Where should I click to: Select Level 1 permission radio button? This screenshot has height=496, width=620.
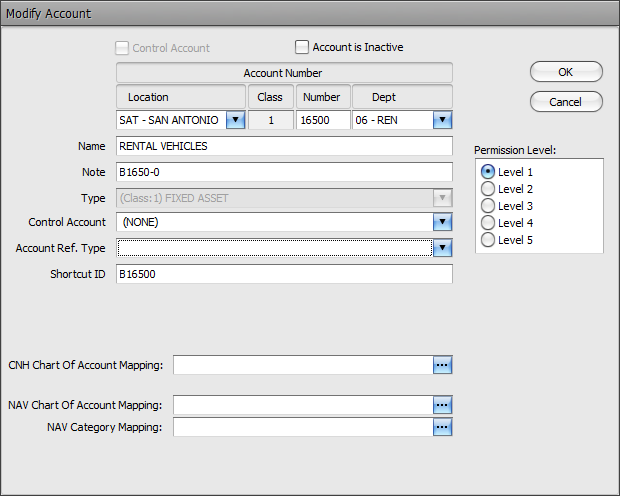(x=488, y=172)
